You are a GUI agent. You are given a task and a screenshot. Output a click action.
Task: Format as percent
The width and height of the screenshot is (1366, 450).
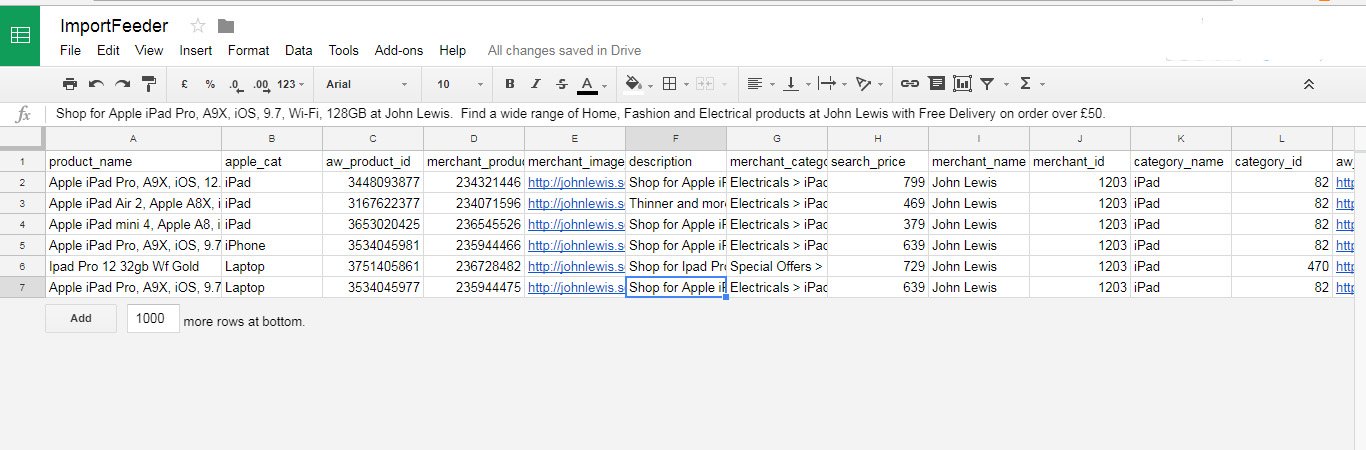(210, 84)
